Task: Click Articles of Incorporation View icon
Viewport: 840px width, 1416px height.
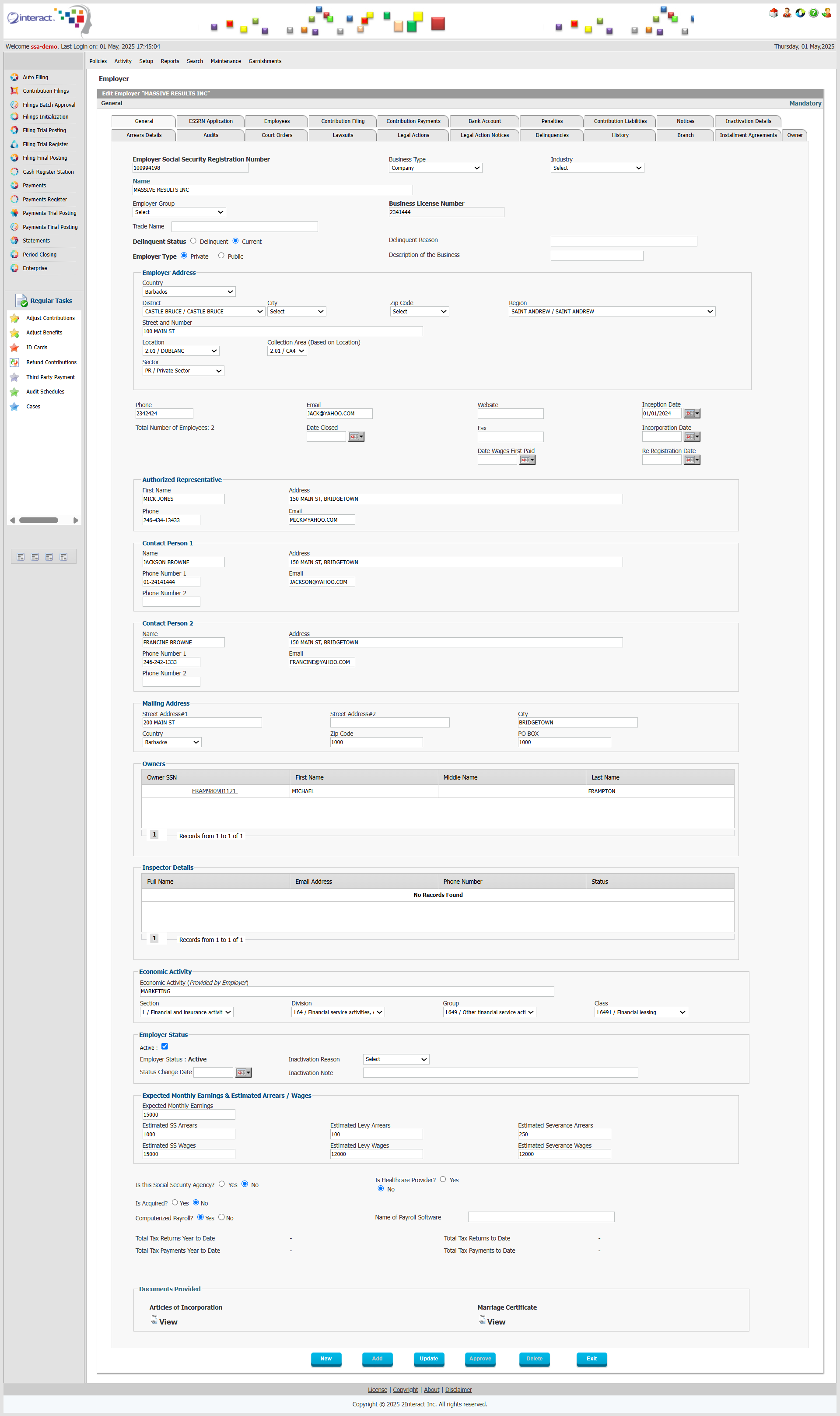Action: coord(154,1320)
